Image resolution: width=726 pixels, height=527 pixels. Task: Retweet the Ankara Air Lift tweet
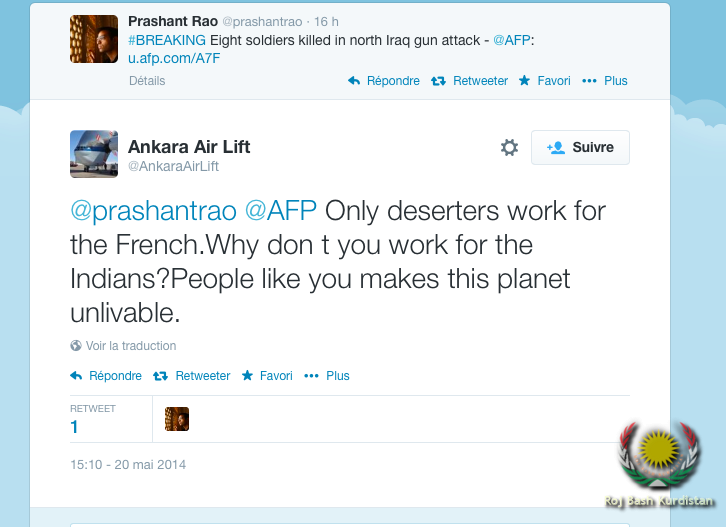click(192, 376)
